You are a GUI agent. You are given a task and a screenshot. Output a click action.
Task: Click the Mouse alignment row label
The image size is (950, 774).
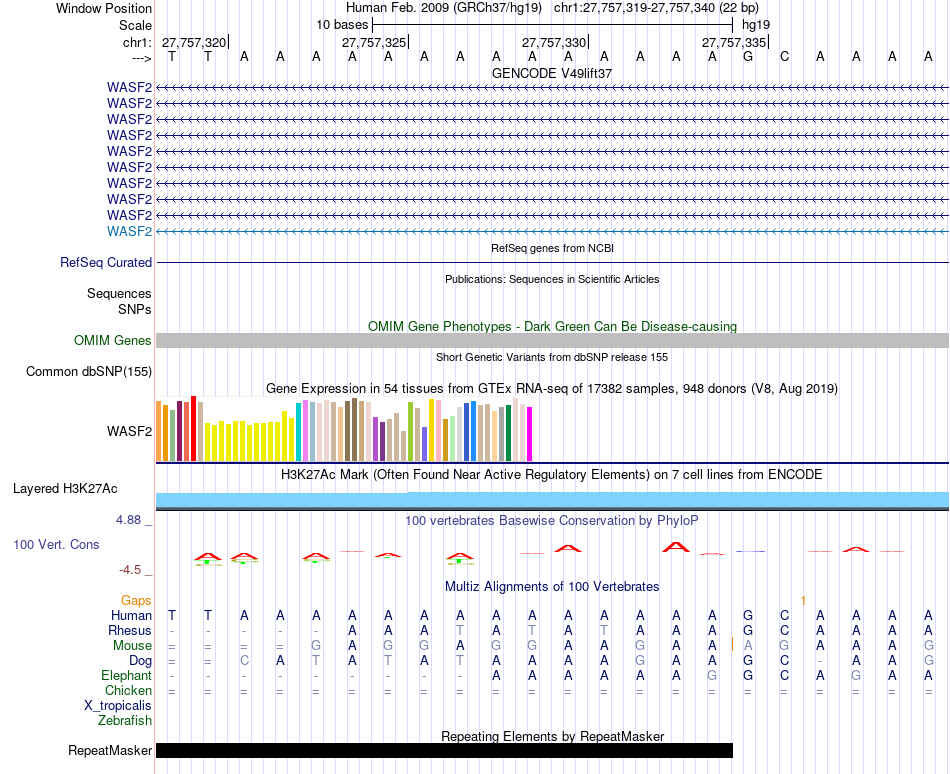[x=132, y=646]
